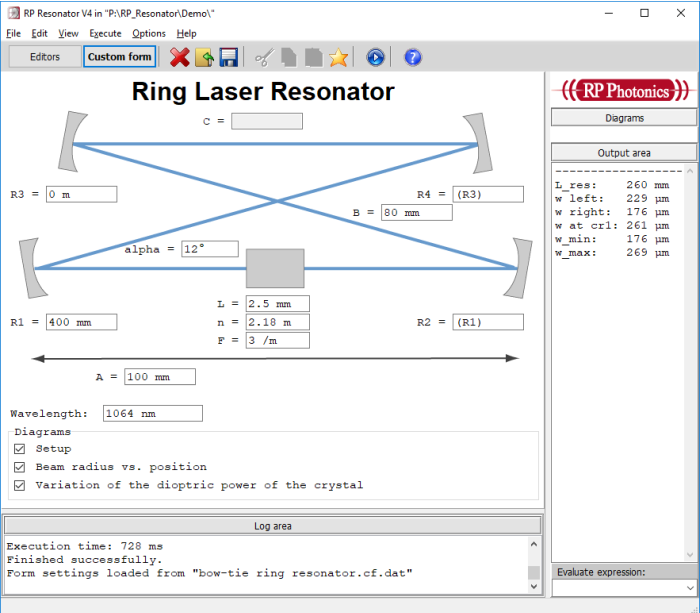Open the View menu

68,33
